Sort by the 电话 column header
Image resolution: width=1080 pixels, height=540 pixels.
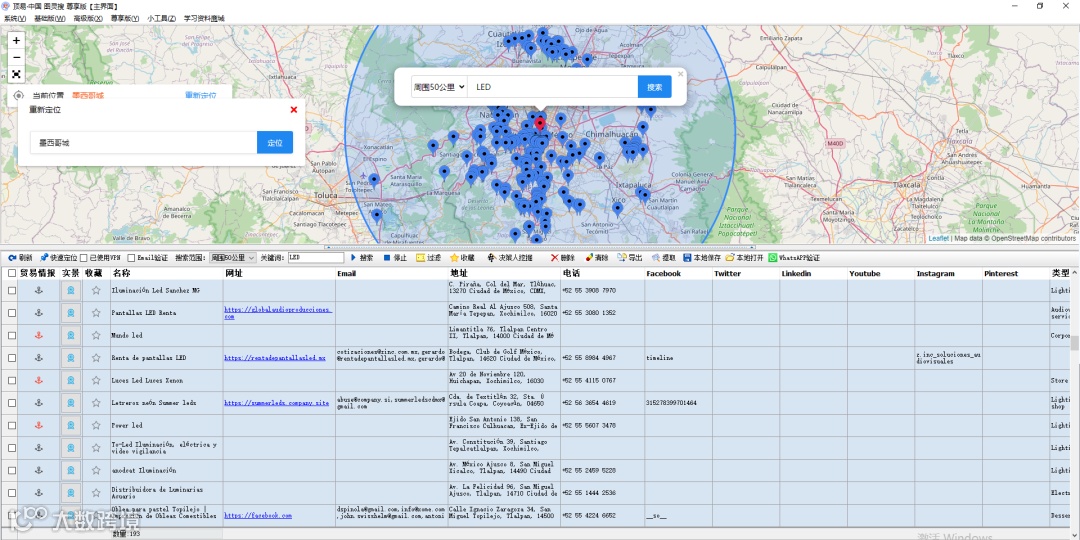[x=602, y=273]
